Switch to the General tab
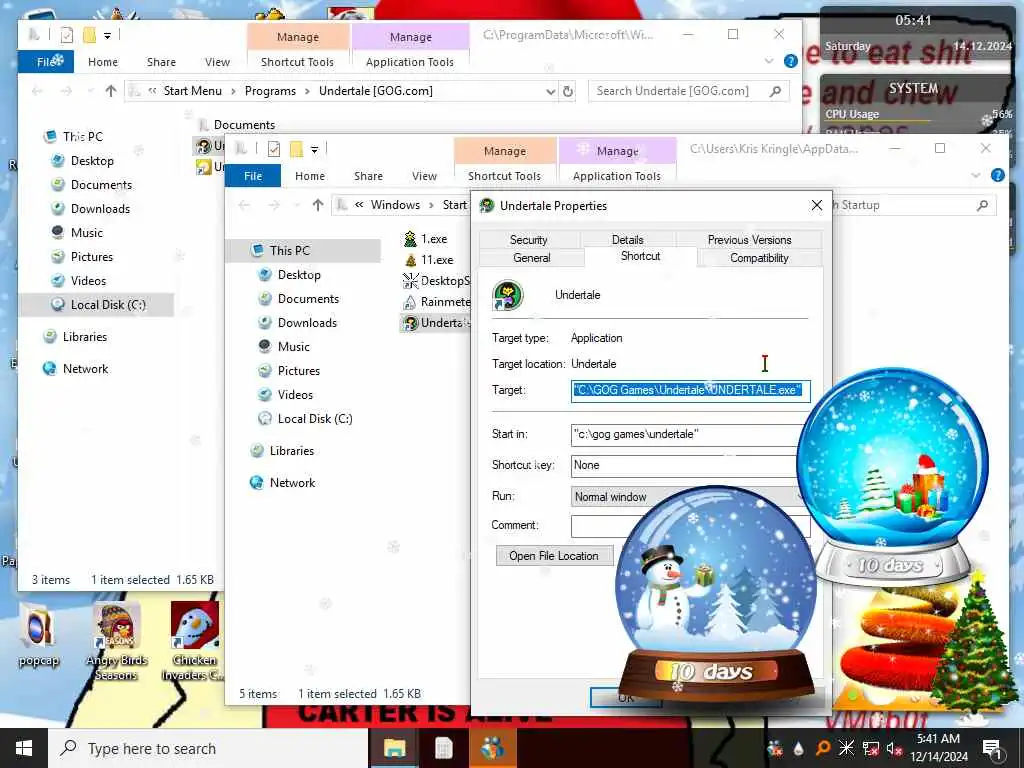The width and height of the screenshot is (1024, 768). (532, 258)
